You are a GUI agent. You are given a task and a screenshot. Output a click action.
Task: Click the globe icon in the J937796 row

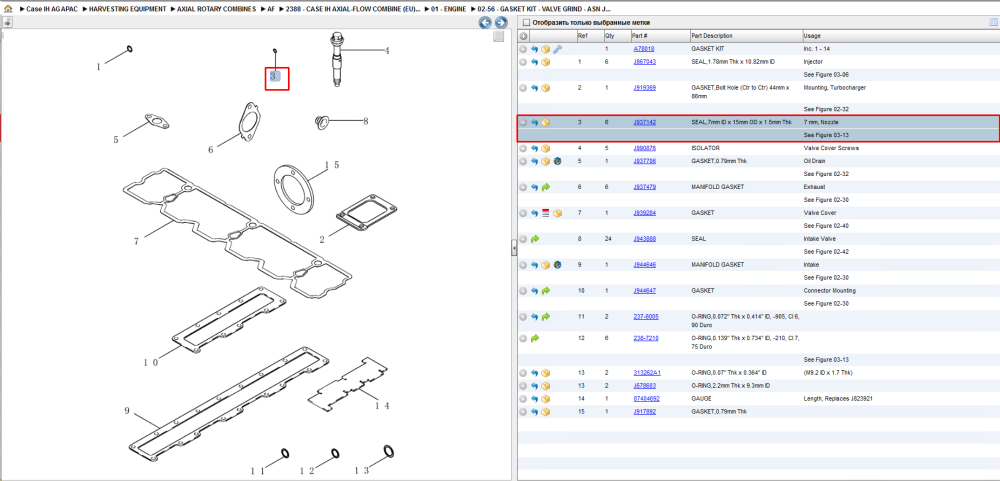click(x=557, y=161)
